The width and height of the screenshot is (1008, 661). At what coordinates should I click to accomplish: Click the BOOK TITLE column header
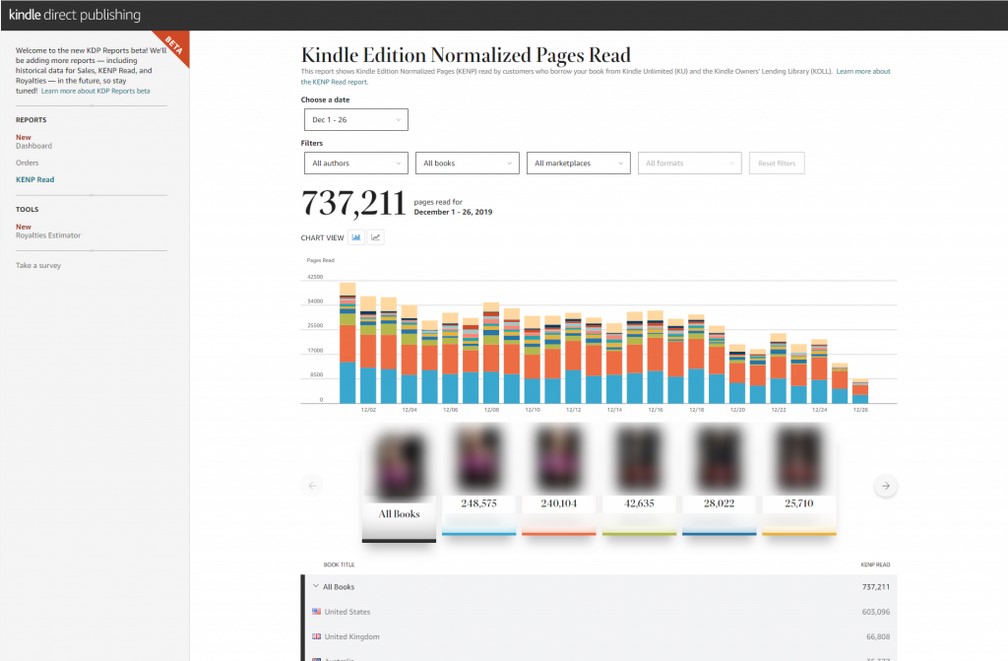pyautogui.click(x=339, y=565)
